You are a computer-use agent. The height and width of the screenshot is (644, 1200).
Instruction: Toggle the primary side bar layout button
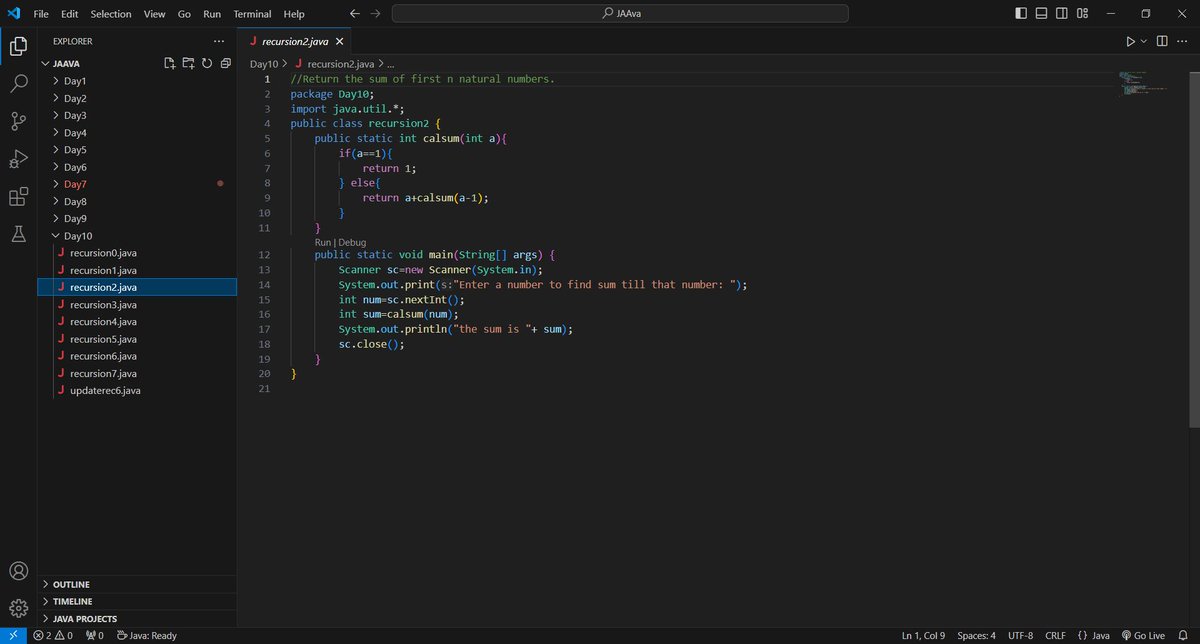[1021, 14]
